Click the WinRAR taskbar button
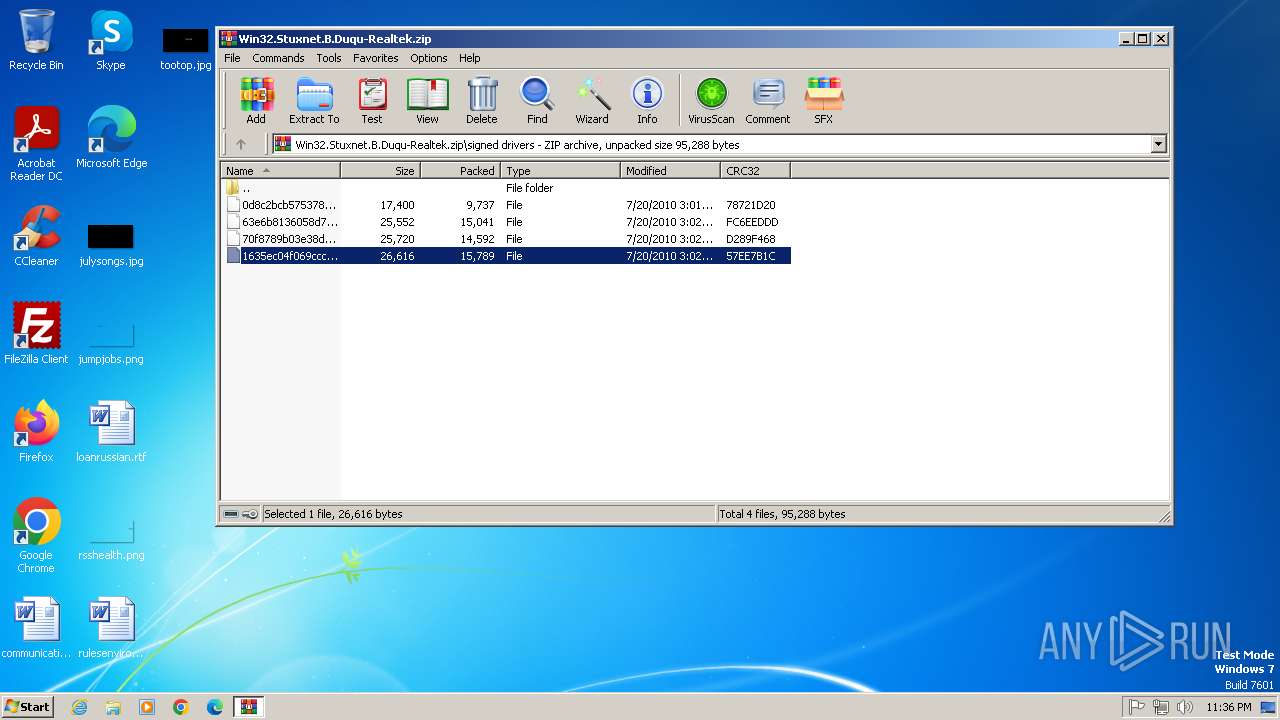The height and width of the screenshot is (720, 1280). pos(248,707)
